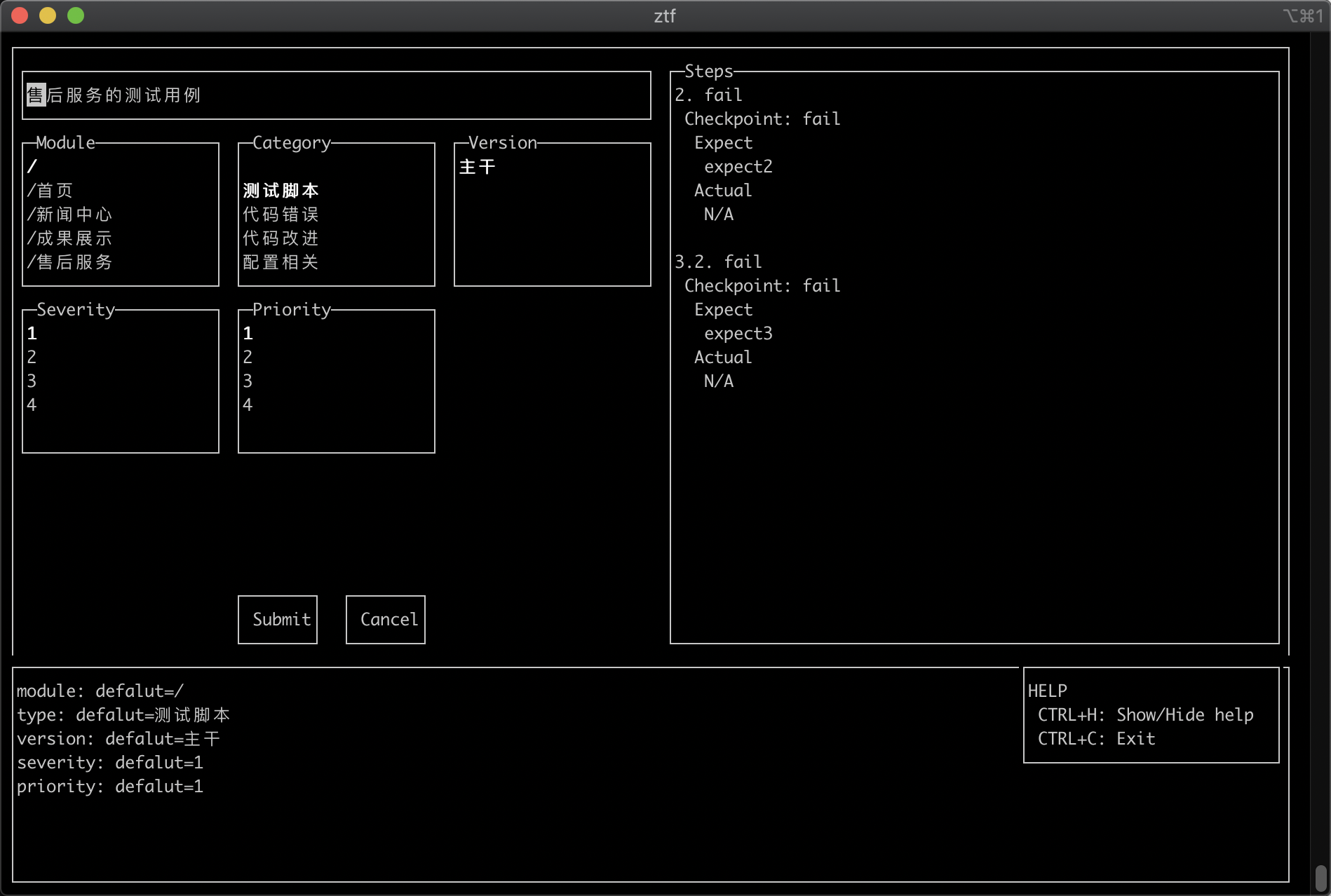Set Priority to 1
Screen dimensions: 1331x896
(x=248, y=334)
